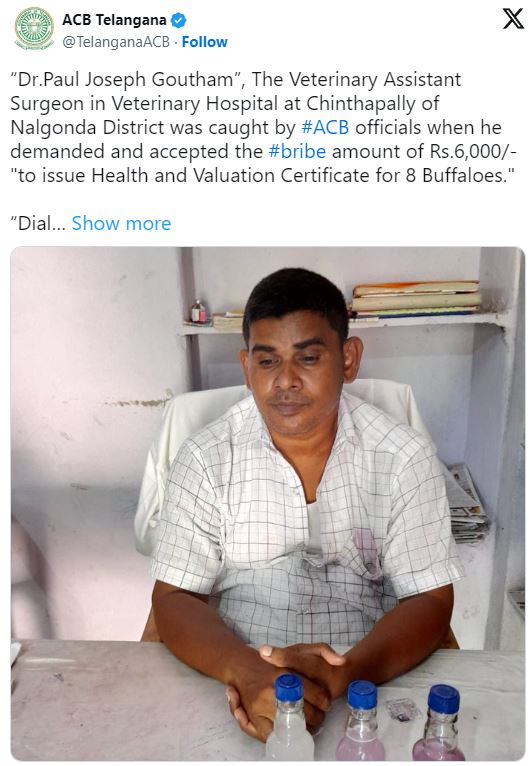Click the truncated "Dial…" text
531x766 pixels.
pos(38,223)
